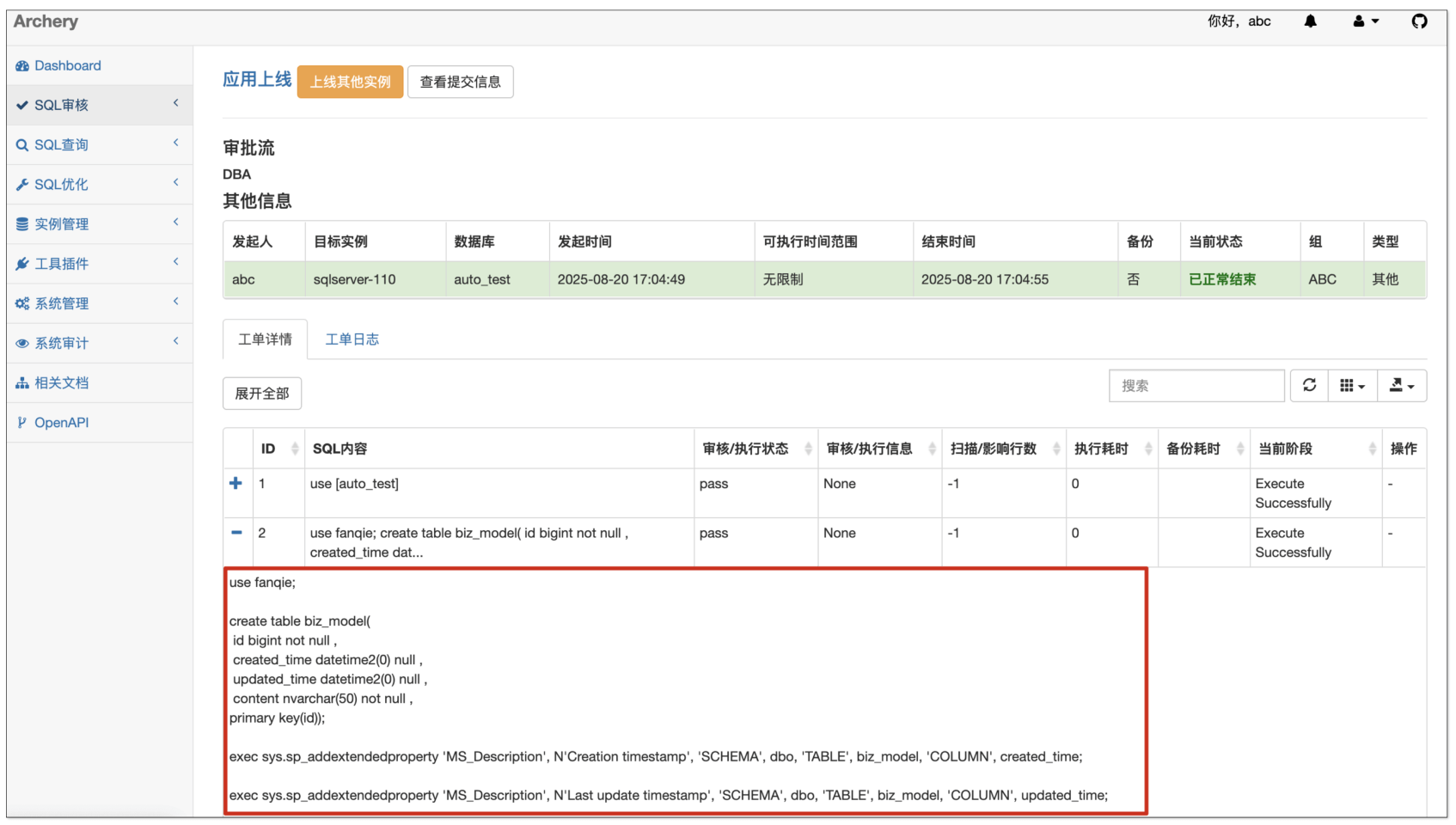Switch to the 工单详情 tab
This screenshot has height=825, width=1456.
[265, 339]
